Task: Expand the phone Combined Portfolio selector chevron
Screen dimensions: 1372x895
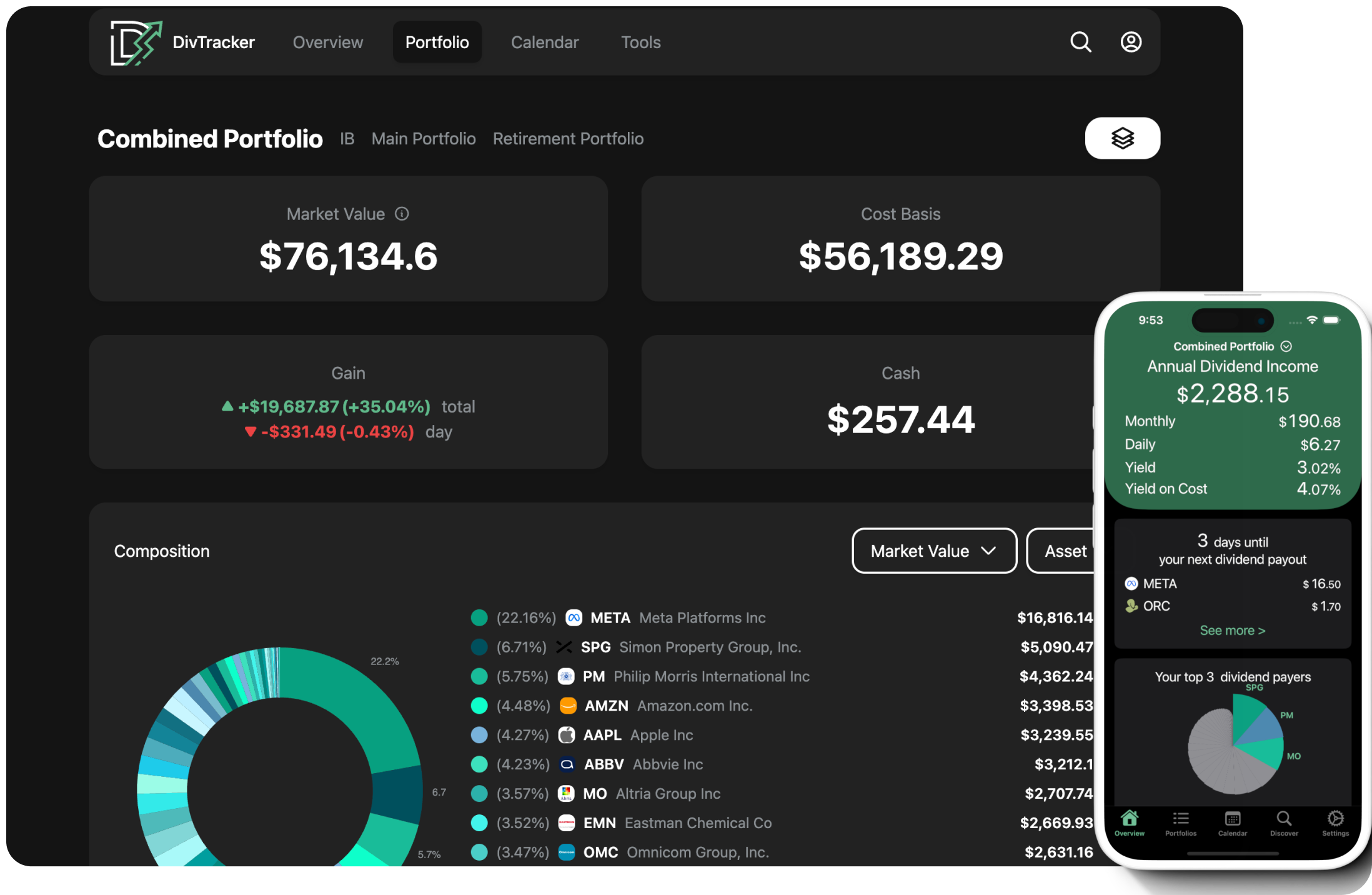Action: pos(1286,346)
